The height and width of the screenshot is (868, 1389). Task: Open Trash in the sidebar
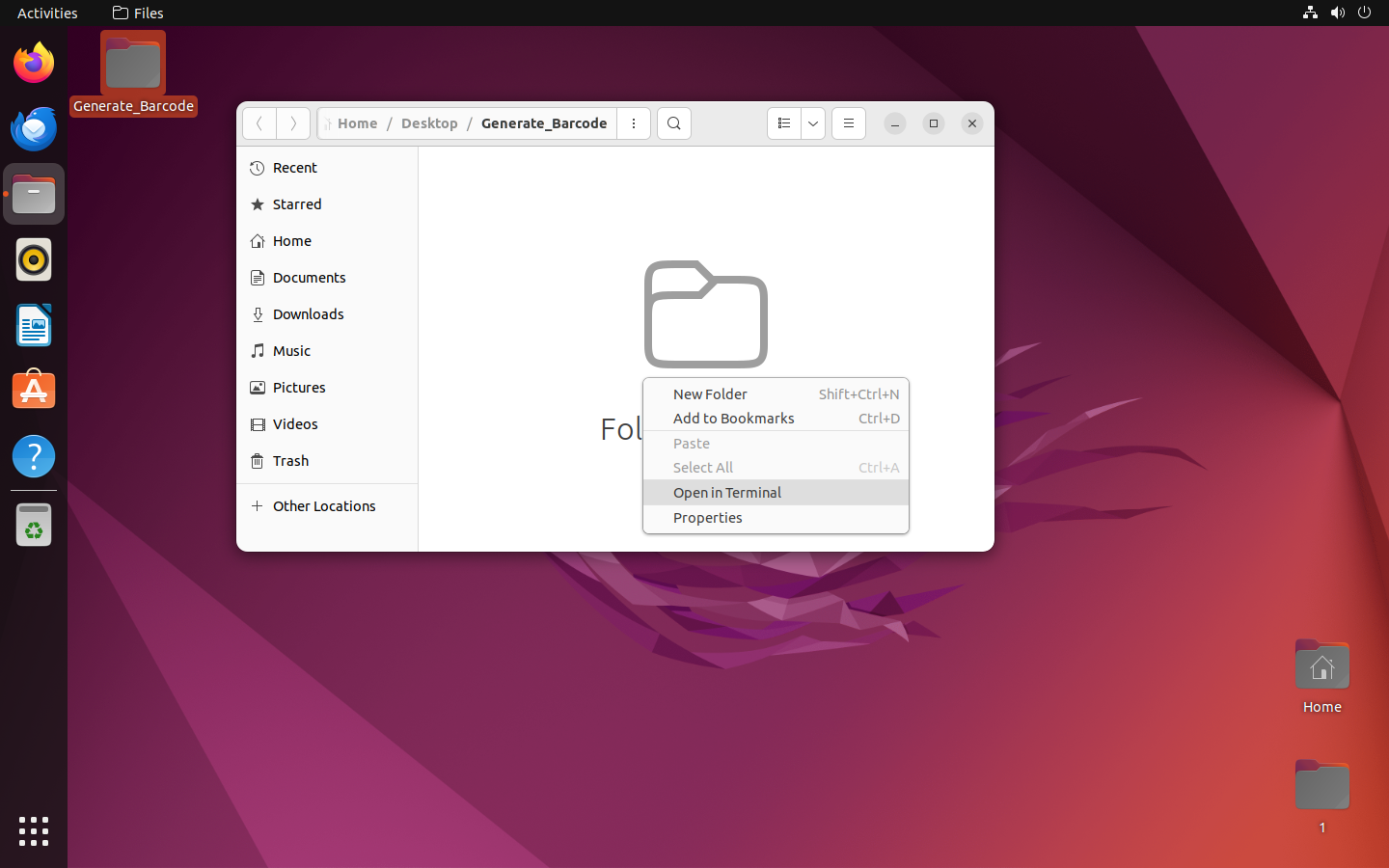(x=290, y=461)
